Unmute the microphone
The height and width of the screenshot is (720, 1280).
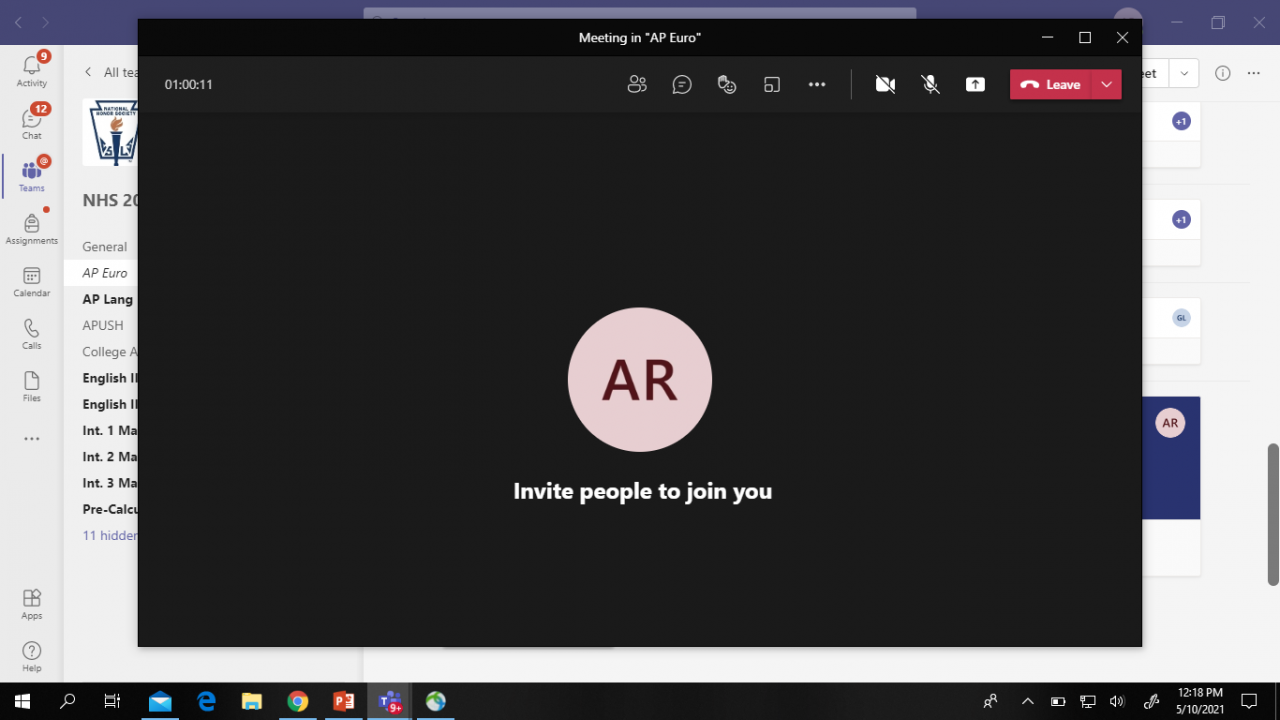[931, 85]
